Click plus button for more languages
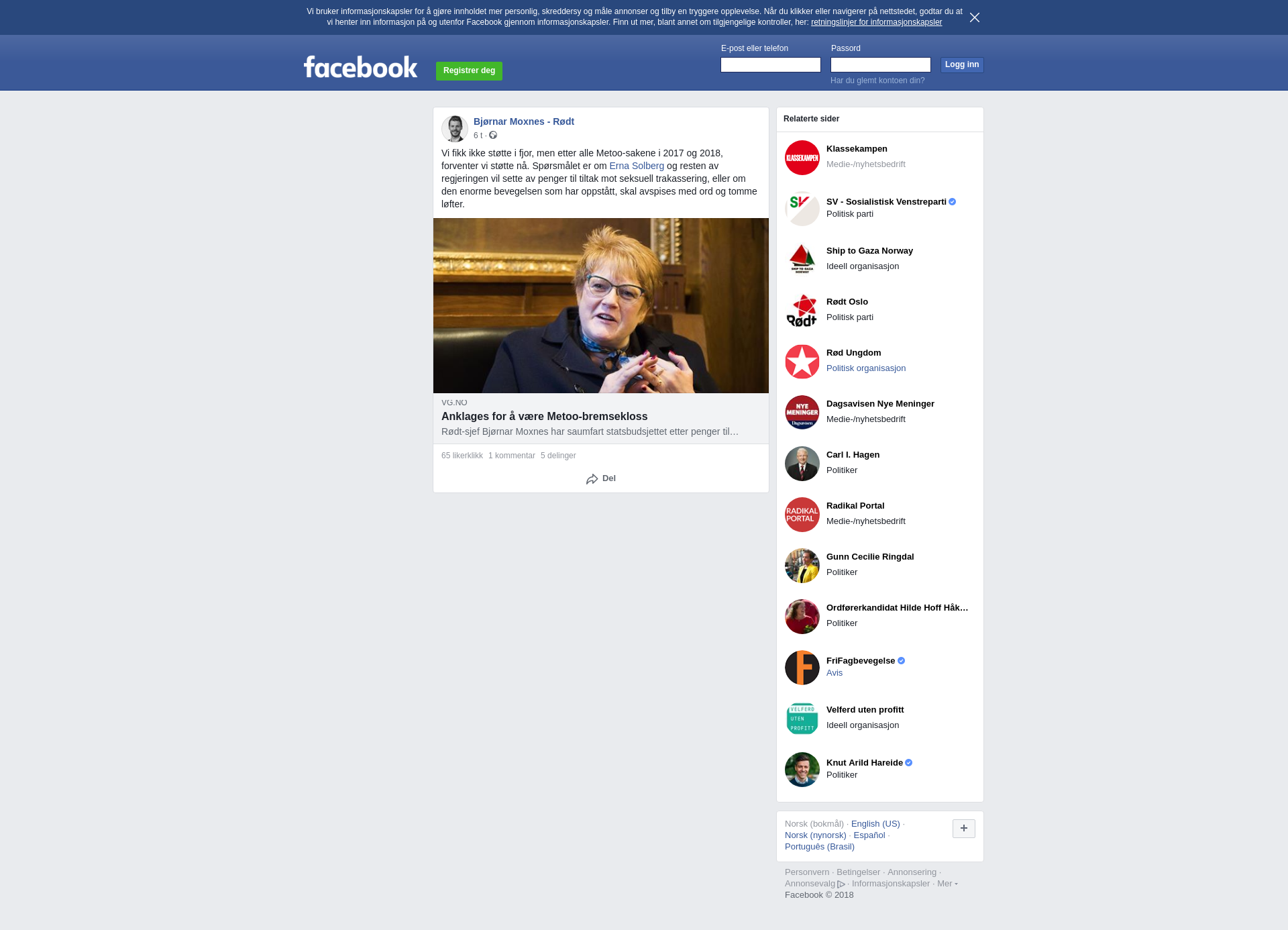 [964, 829]
